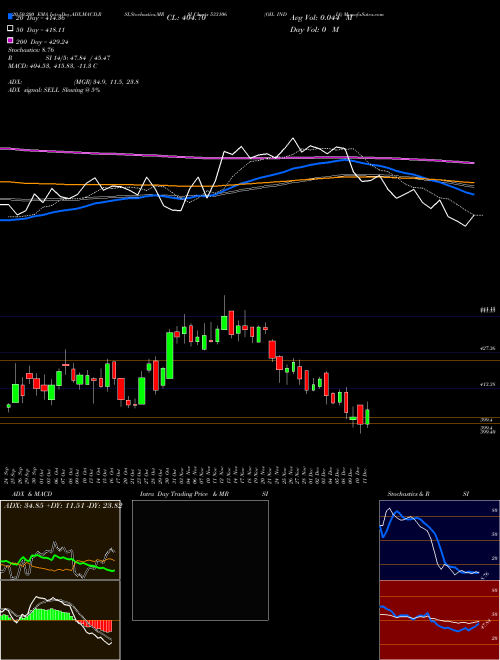Click the blue Stochastics chart panel
The width and height of the screenshot is (500, 660).
439,540
